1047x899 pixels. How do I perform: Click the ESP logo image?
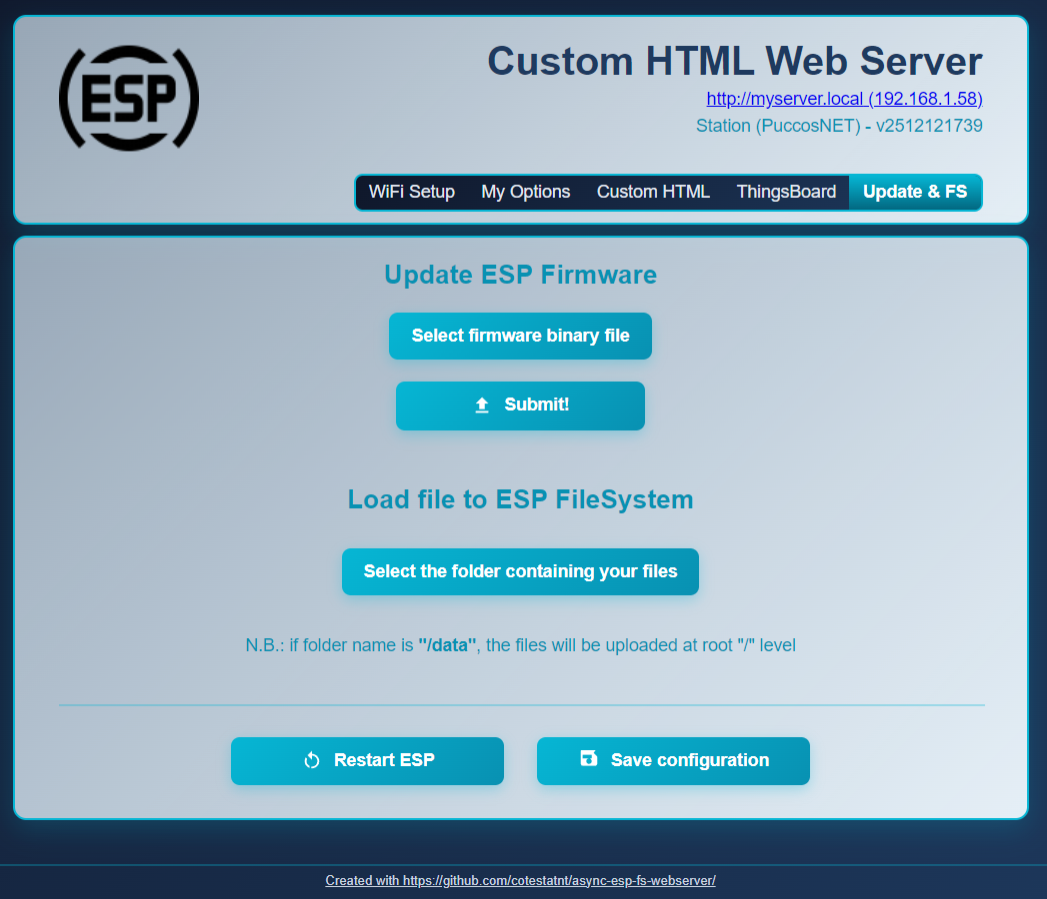(129, 98)
